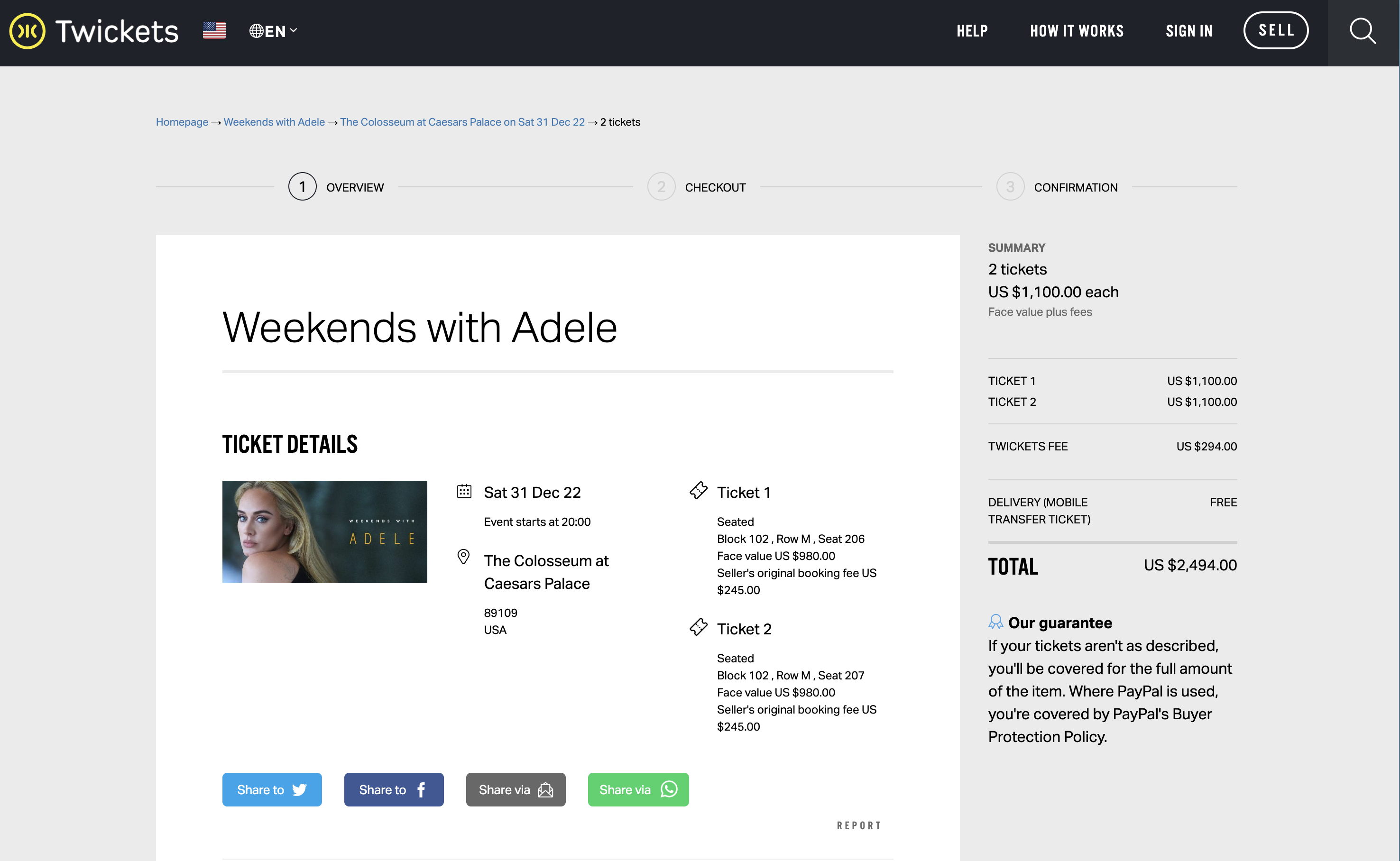
Task: Click the SIGN IN link
Action: tap(1188, 30)
